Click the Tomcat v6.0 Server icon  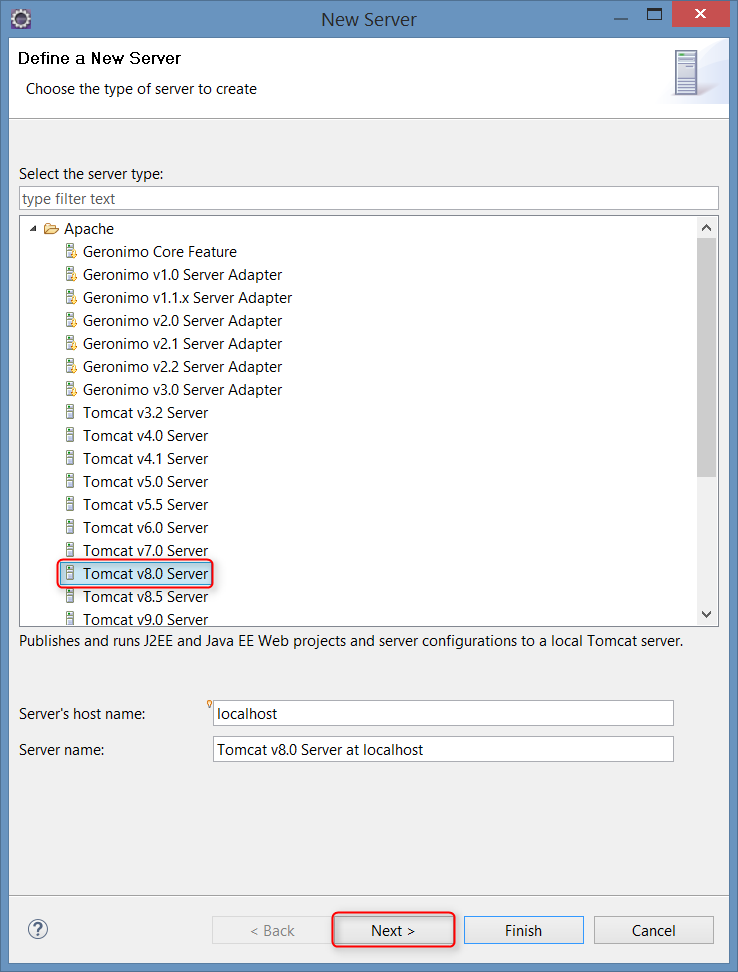[70, 526]
